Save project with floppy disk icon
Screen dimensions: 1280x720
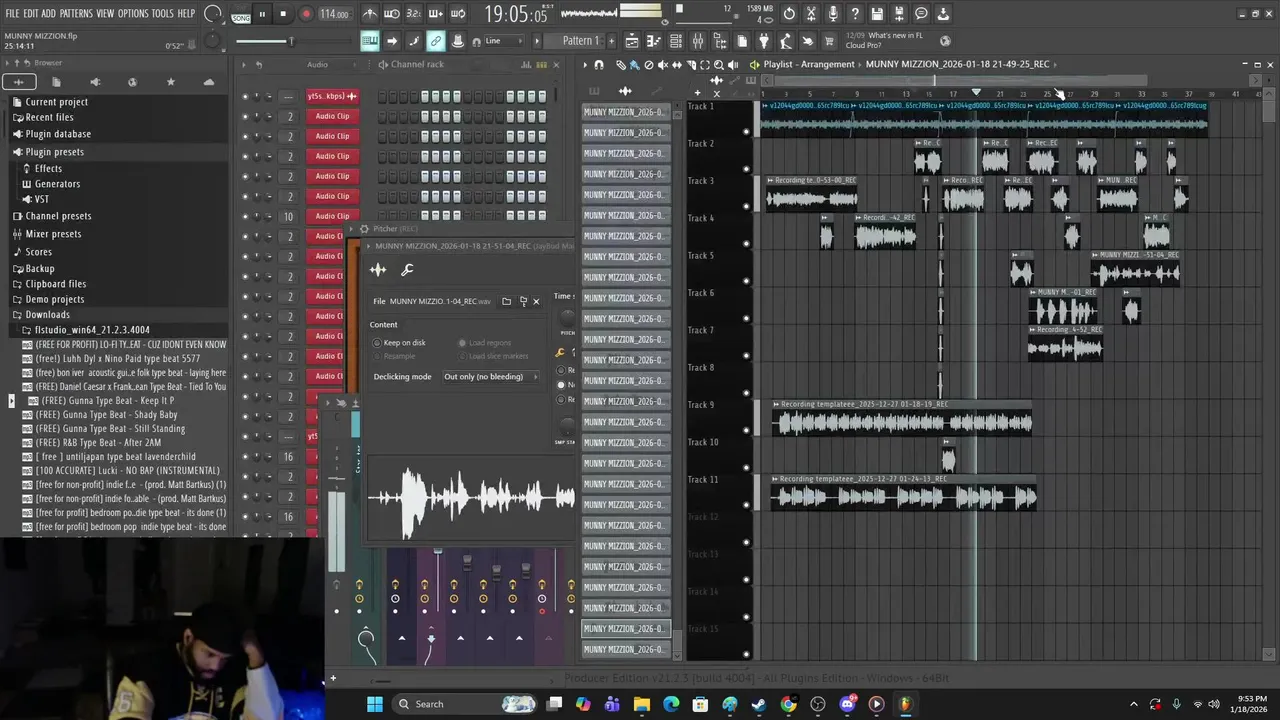pos(877,14)
